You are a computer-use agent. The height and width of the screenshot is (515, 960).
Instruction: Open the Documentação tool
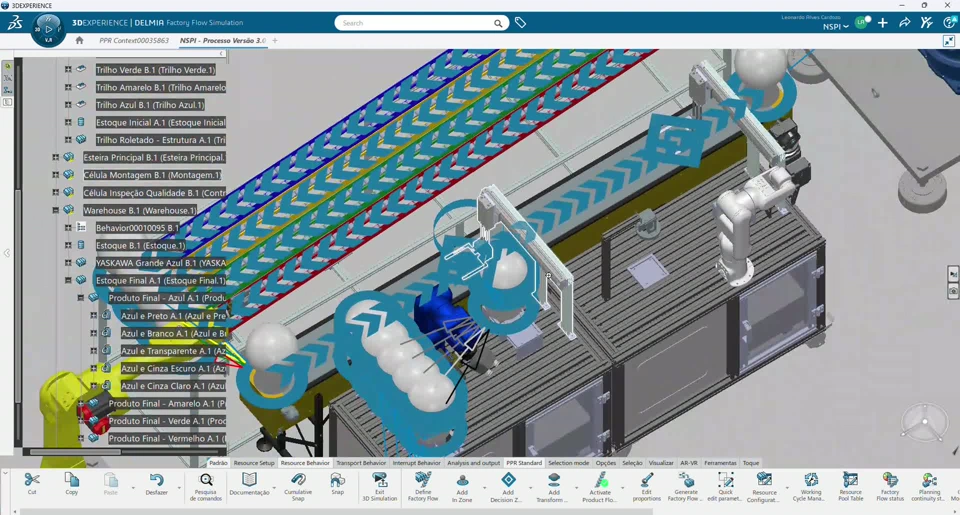(249, 484)
